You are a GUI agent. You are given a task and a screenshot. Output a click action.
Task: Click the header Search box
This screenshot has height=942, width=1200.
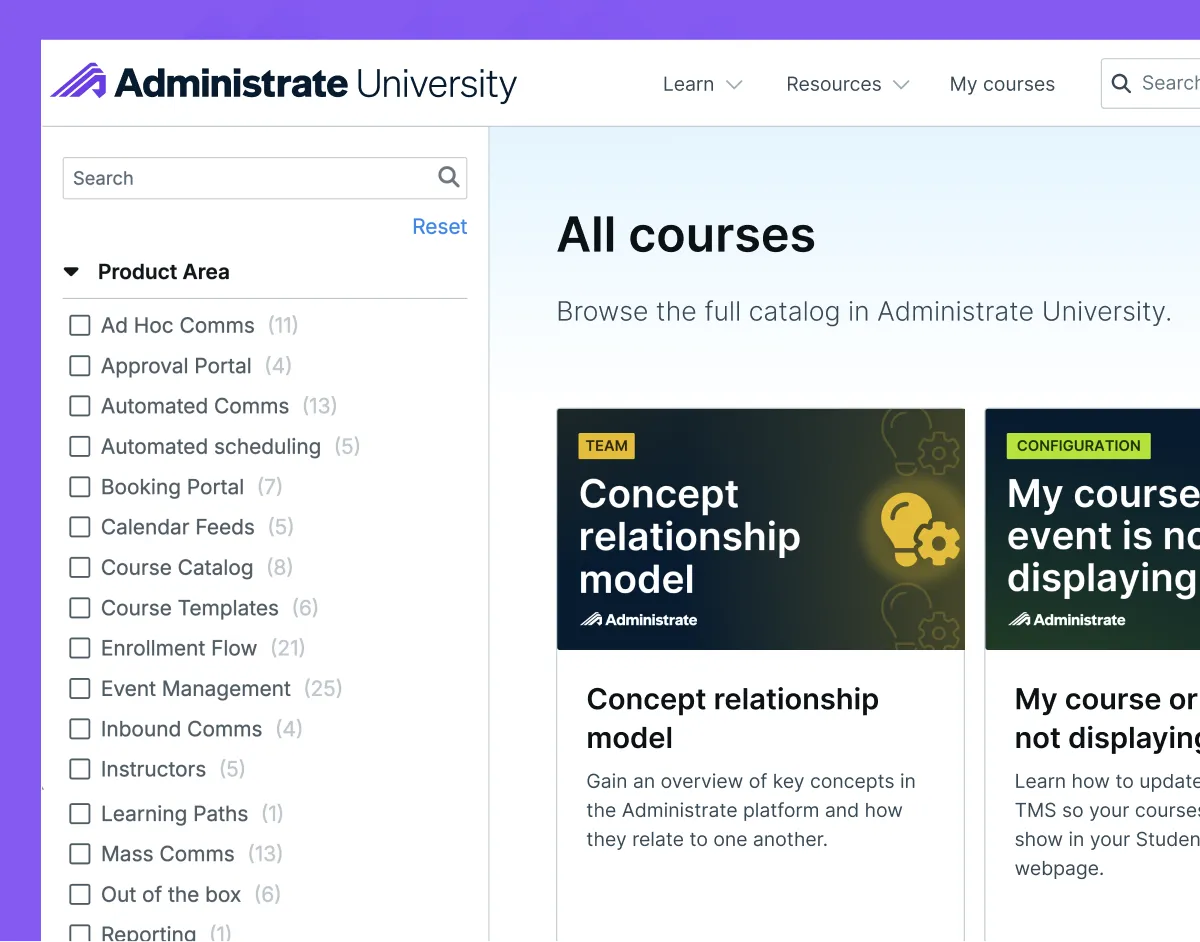pyautogui.click(x=1151, y=84)
